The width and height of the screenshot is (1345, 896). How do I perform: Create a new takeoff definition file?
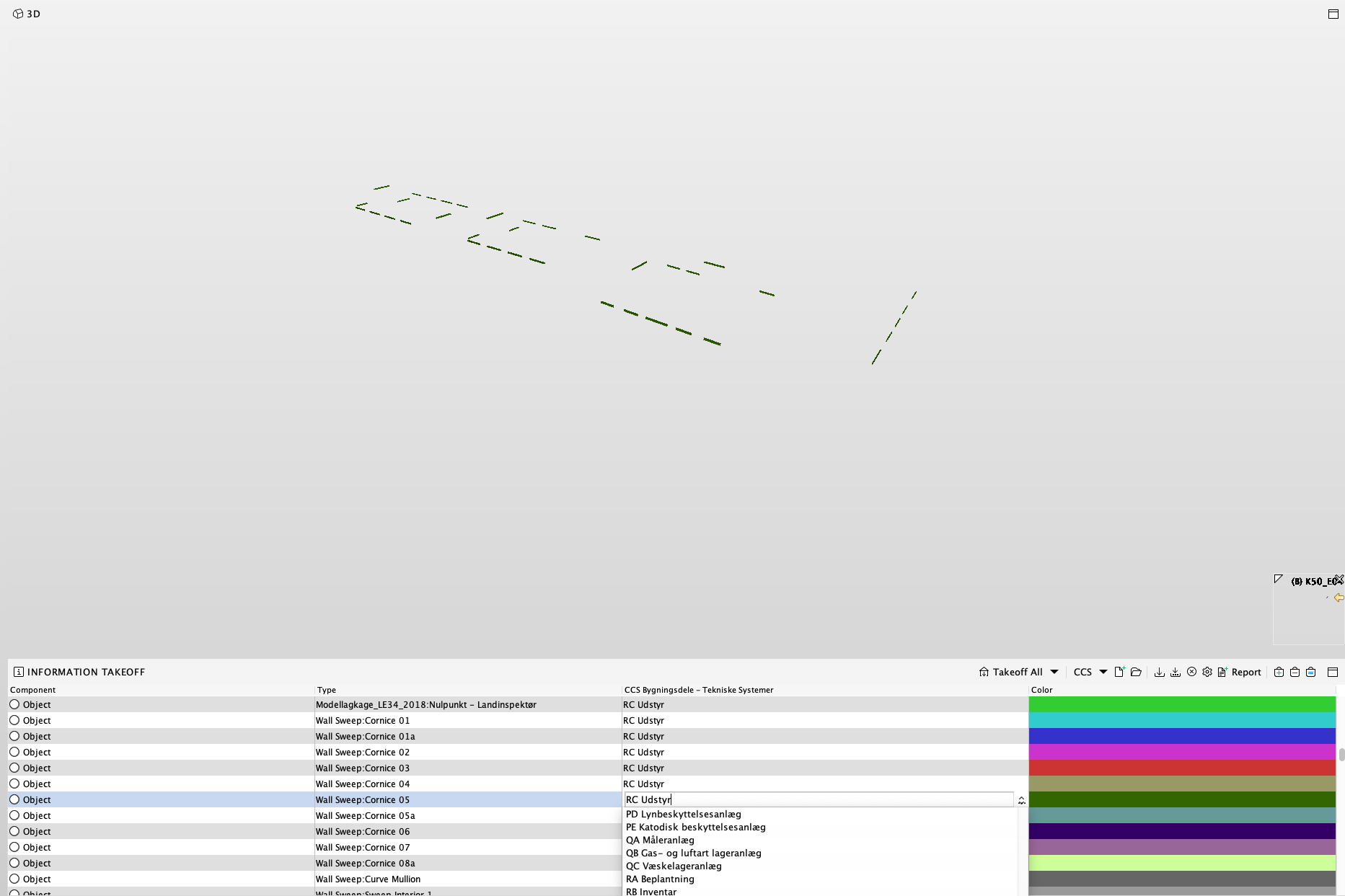[1119, 672]
